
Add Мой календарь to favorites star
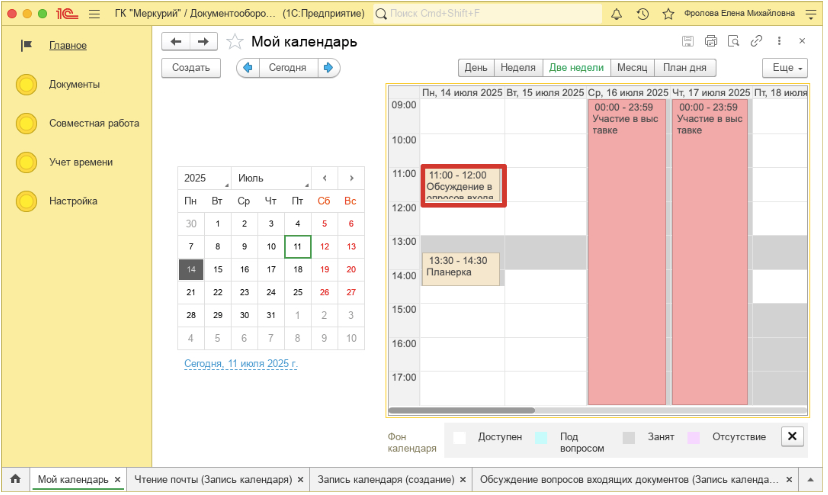click(x=235, y=42)
